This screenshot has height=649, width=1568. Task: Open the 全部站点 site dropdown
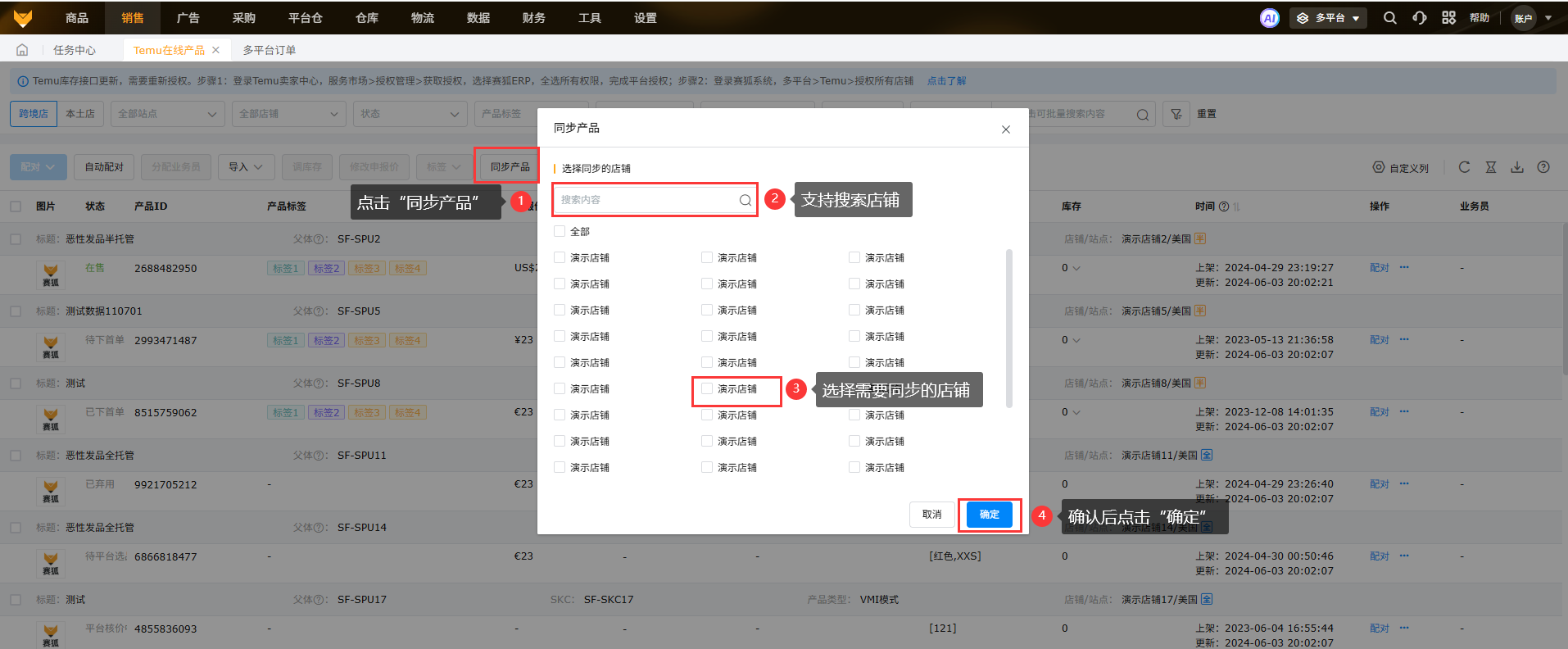(x=167, y=114)
